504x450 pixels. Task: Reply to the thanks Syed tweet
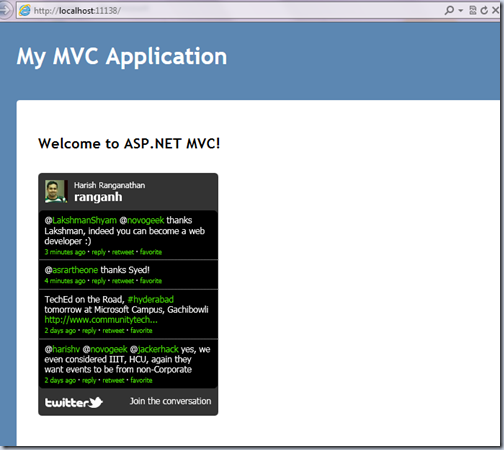[x=99, y=281]
